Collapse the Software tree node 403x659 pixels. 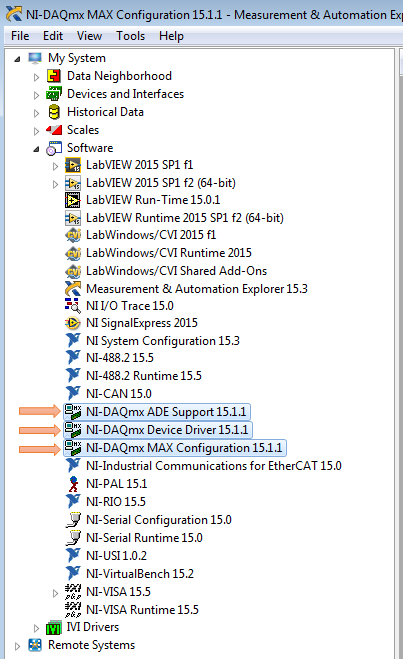[x=36, y=149]
